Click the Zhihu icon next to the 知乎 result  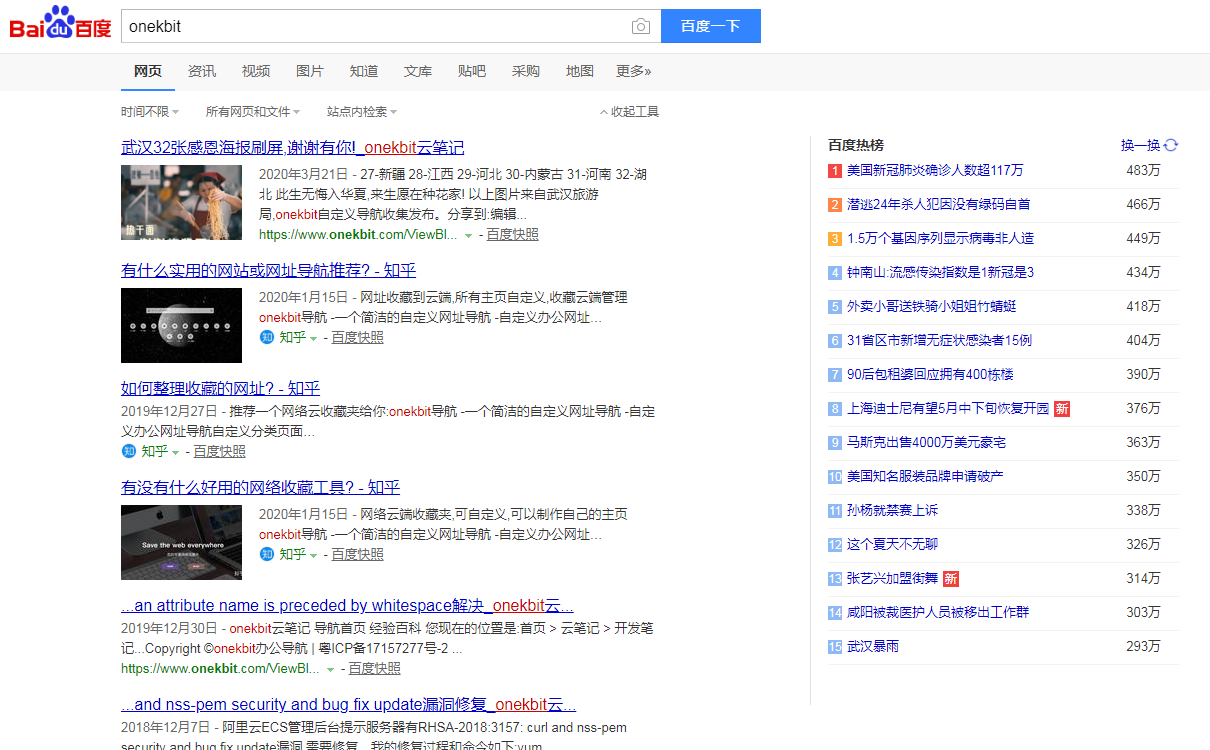click(265, 337)
